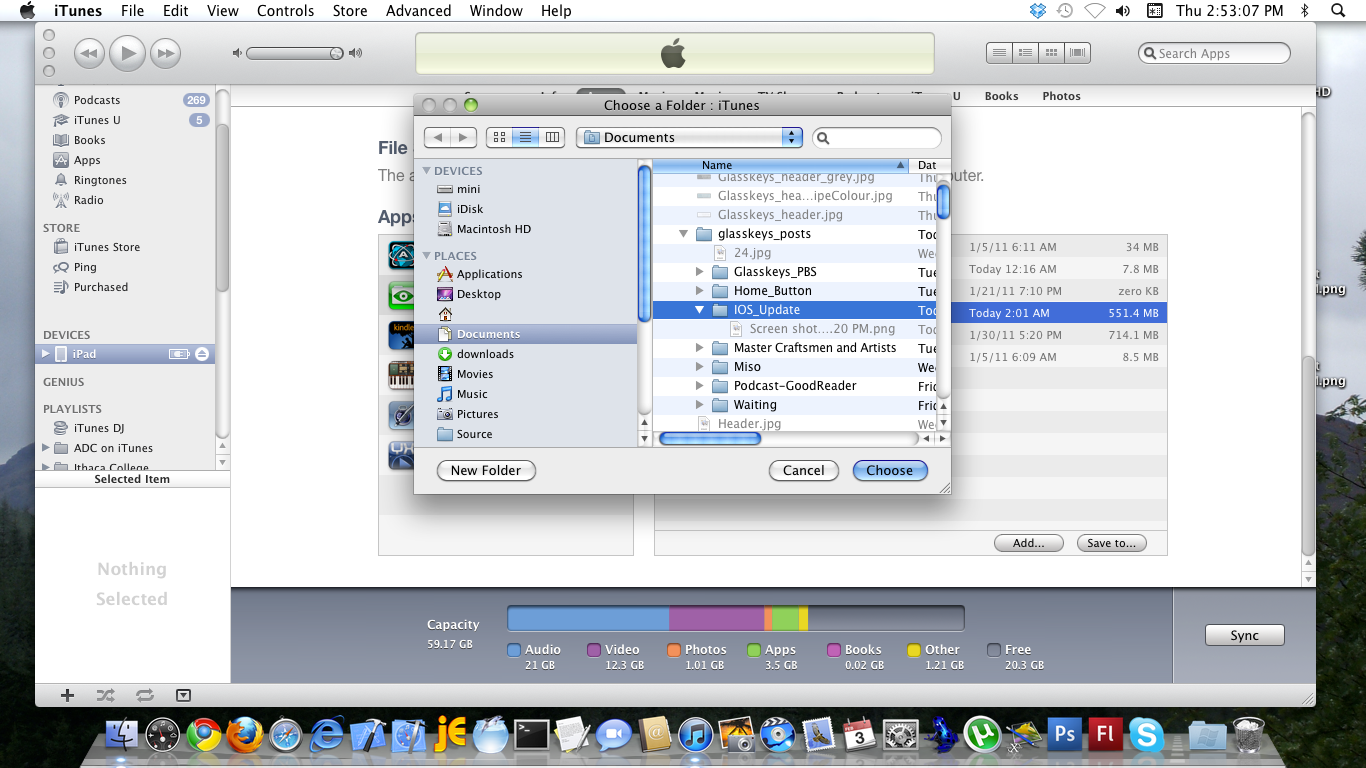Click the iTunes volume slider

click(295, 53)
